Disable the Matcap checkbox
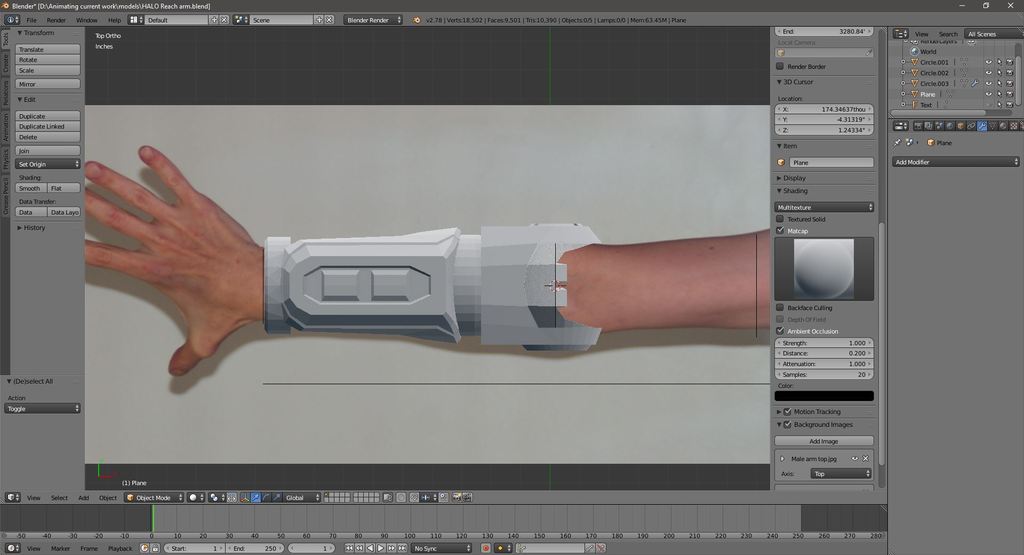The width and height of the screenshot is (1024, 555). tap(780, 230)
